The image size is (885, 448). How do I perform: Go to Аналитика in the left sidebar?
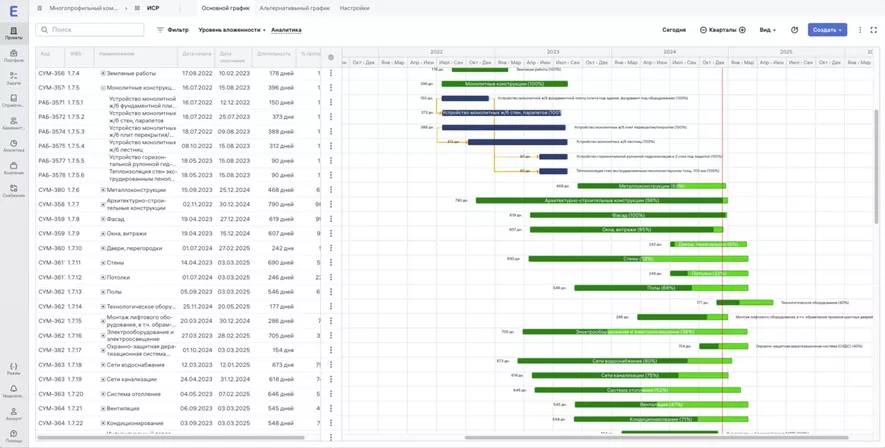click(x=13, y=145)
